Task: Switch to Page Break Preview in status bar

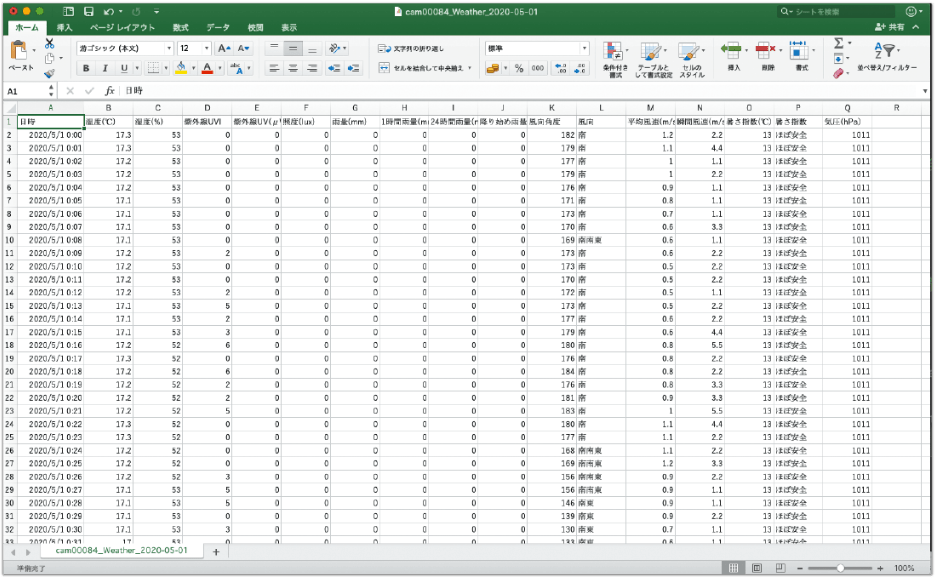Action: 780,568
